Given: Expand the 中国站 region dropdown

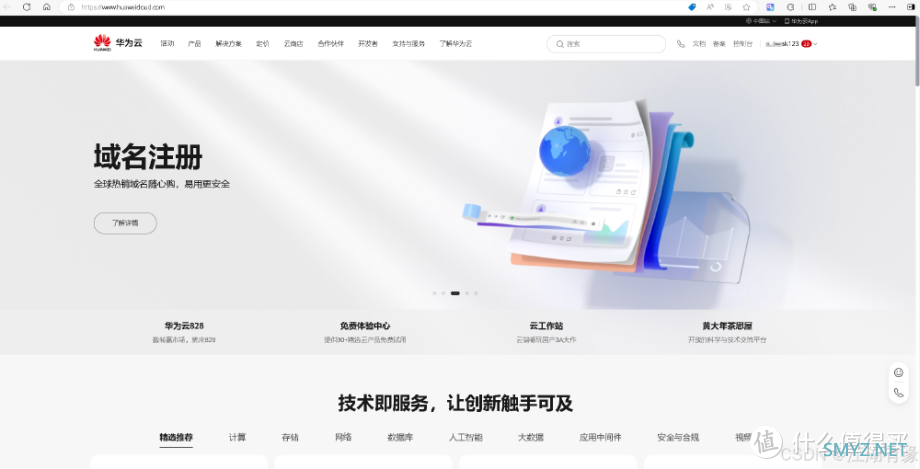Looking at the screenshot, I should click(x=761, y=21).
